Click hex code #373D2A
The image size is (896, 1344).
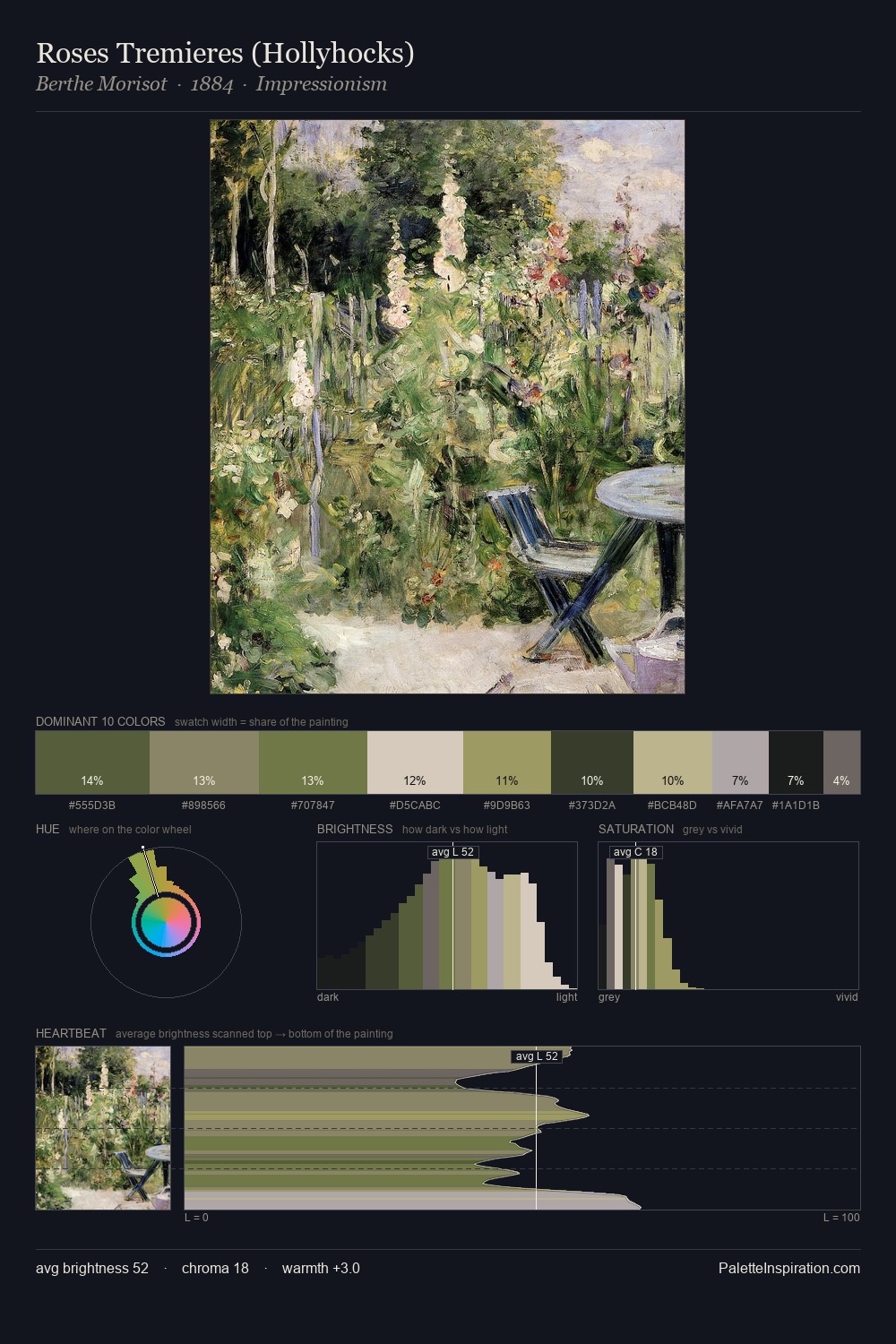(592, 806)
